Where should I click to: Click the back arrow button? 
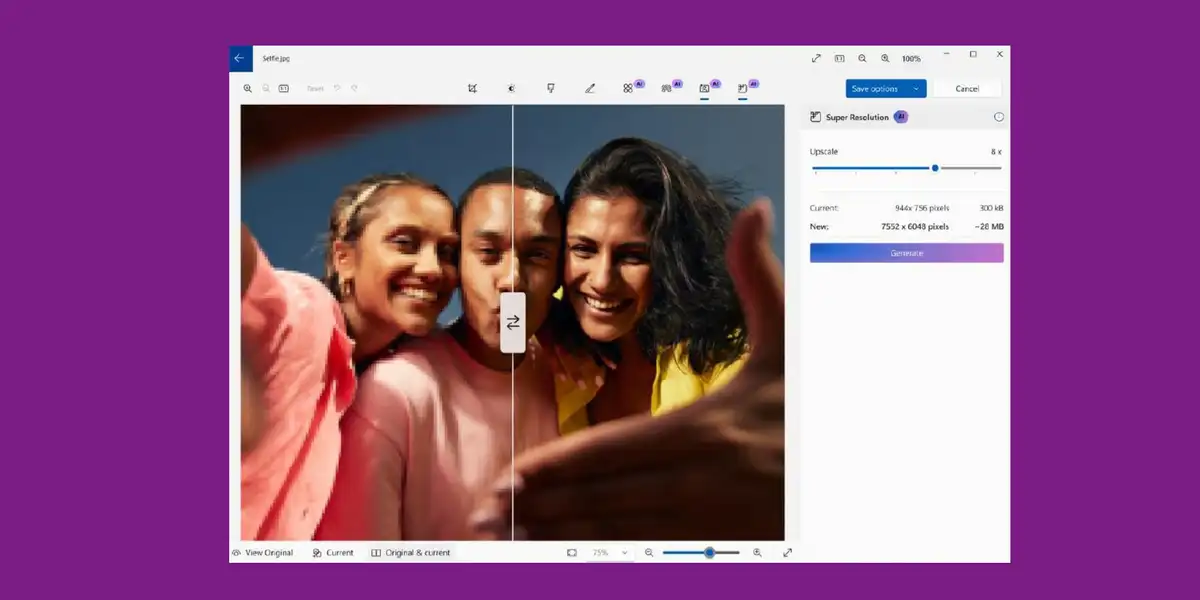[240, 58]
